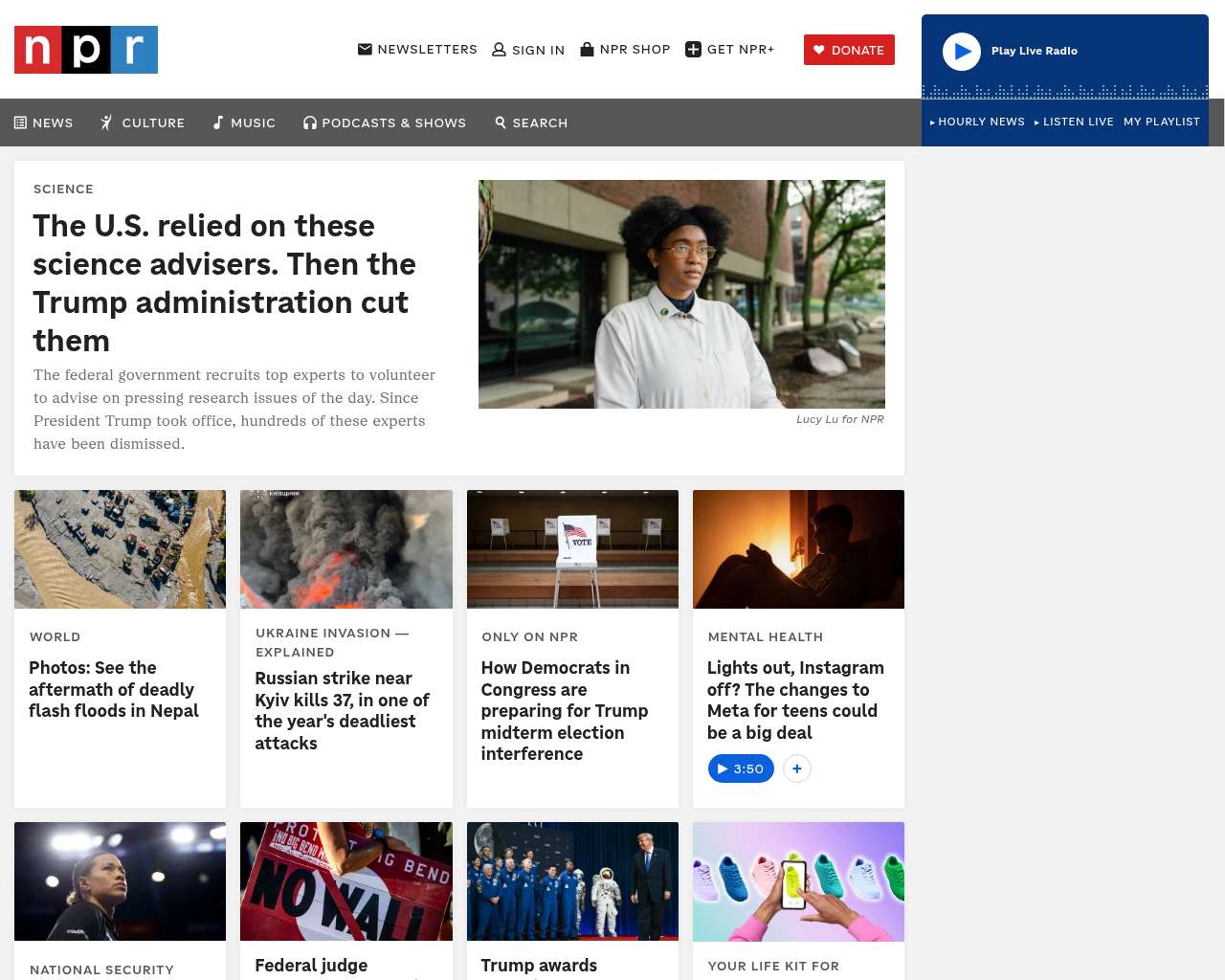Open the Mental Health category label
1225x980 pixels.
click(766, 636)
